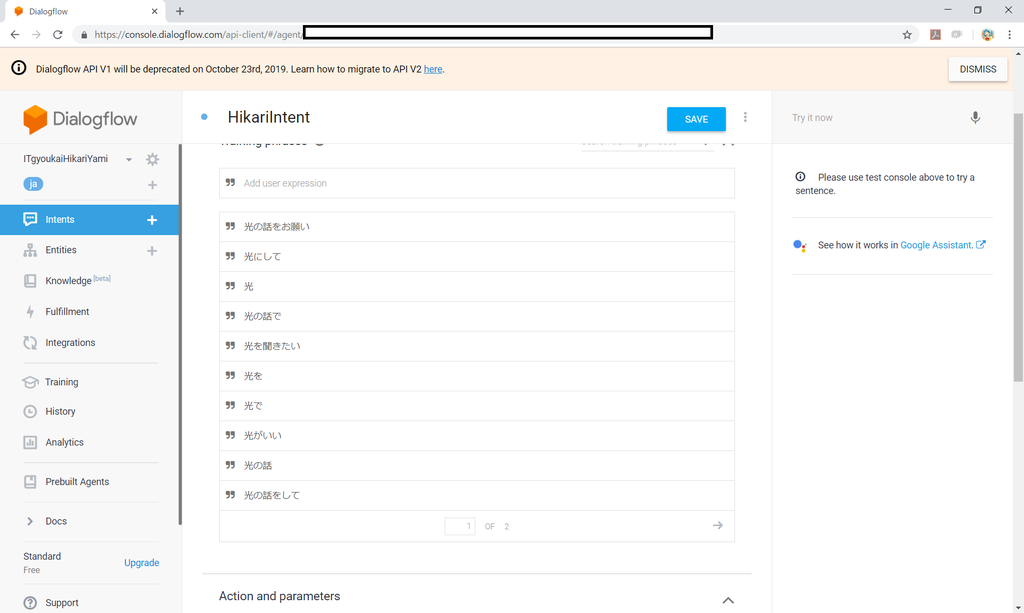
Task: Click training phrases page number field
Action: (x=460, y=526)
